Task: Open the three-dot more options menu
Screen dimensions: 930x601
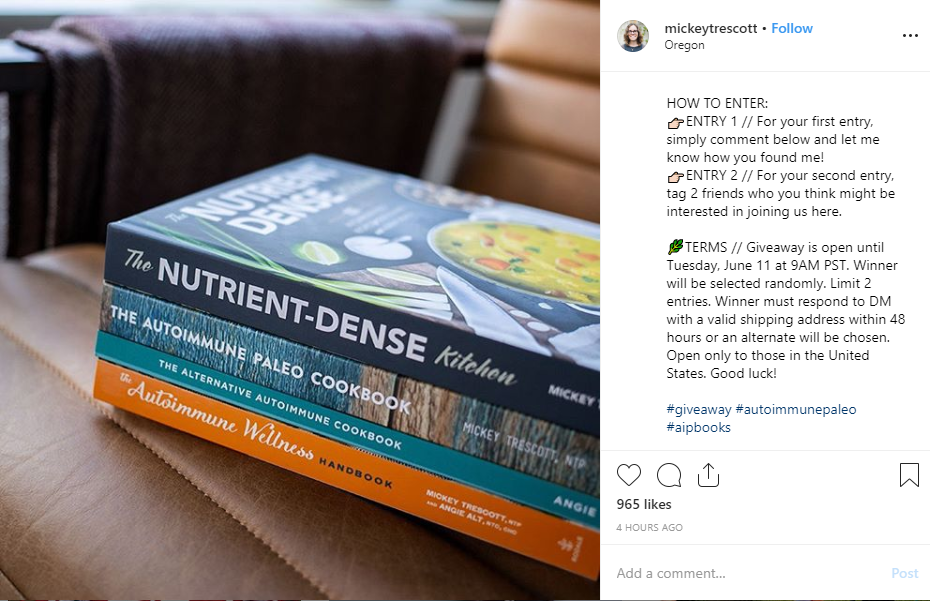Action: click(x=910, y=36)
